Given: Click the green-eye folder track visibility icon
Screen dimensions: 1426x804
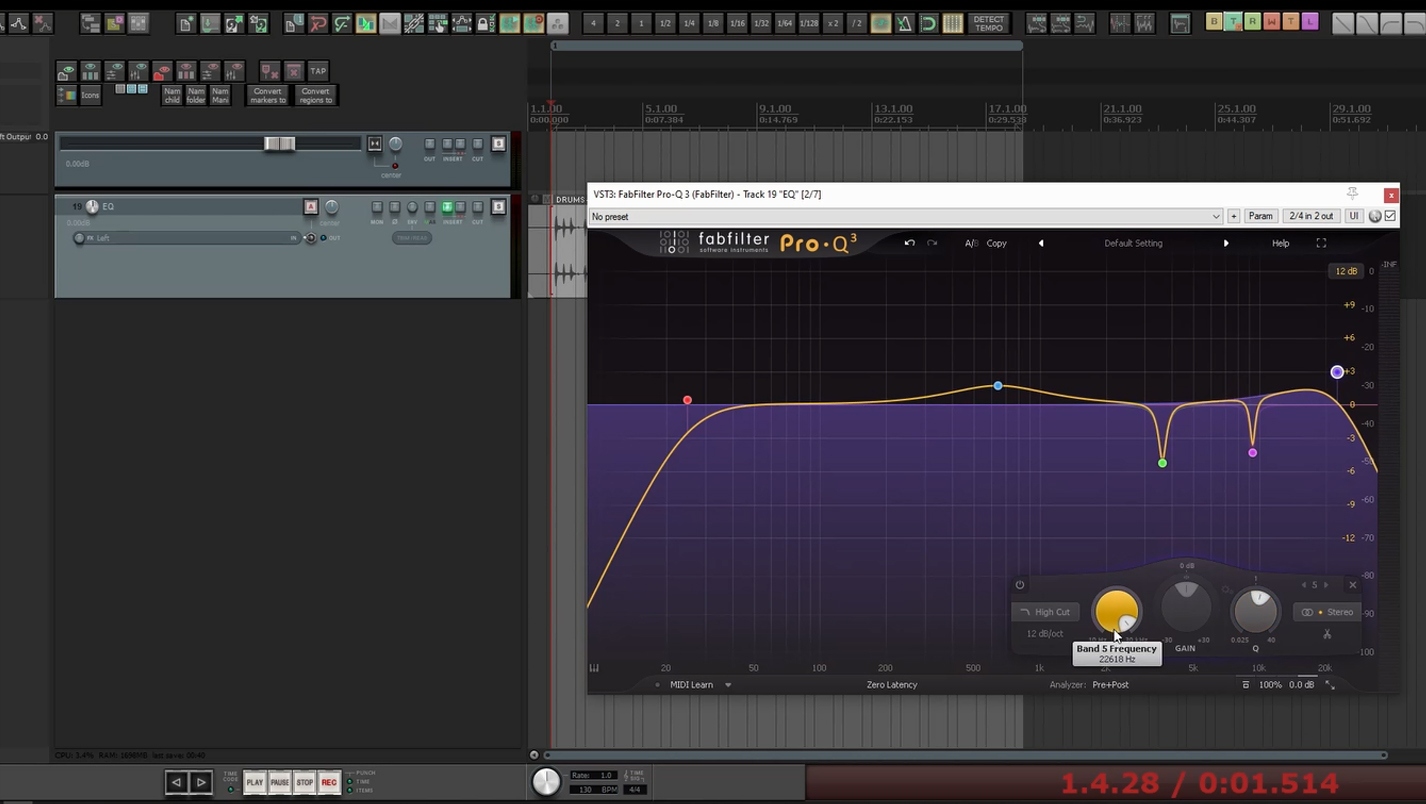Looking at the screenshot, I should (x=66, y=71).
